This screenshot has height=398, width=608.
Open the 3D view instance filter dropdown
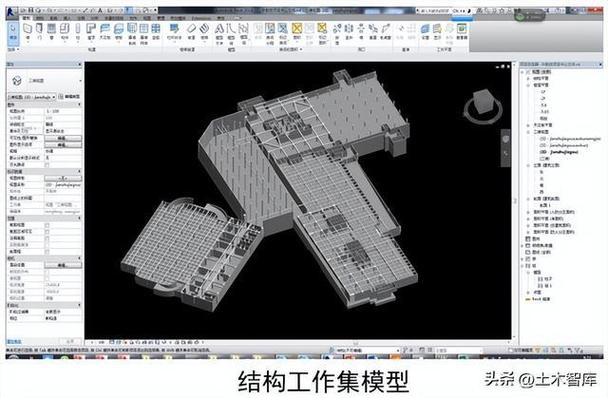tap(32, 97)
